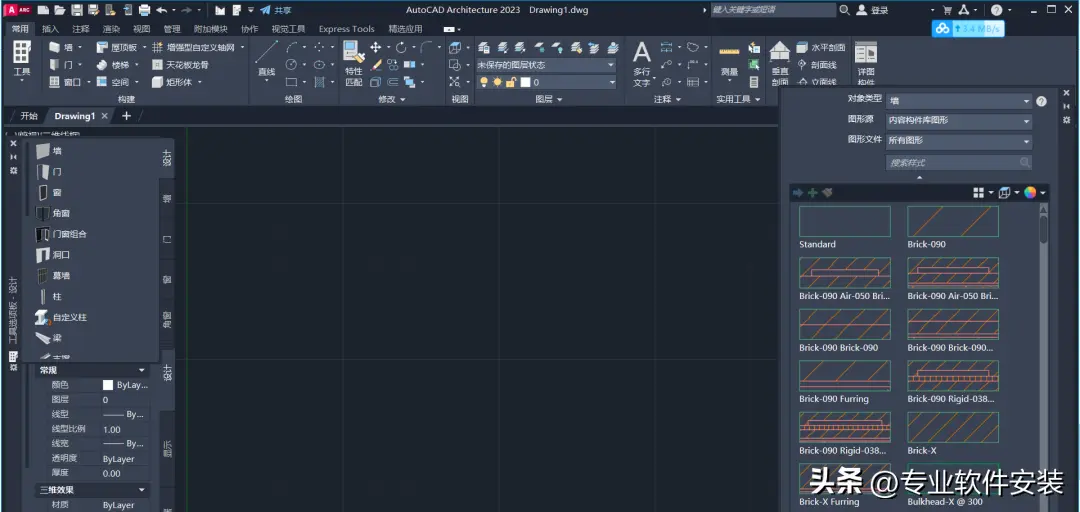Select the 直线 line tool
The image size is (1080, 512).
click(267, 59)
